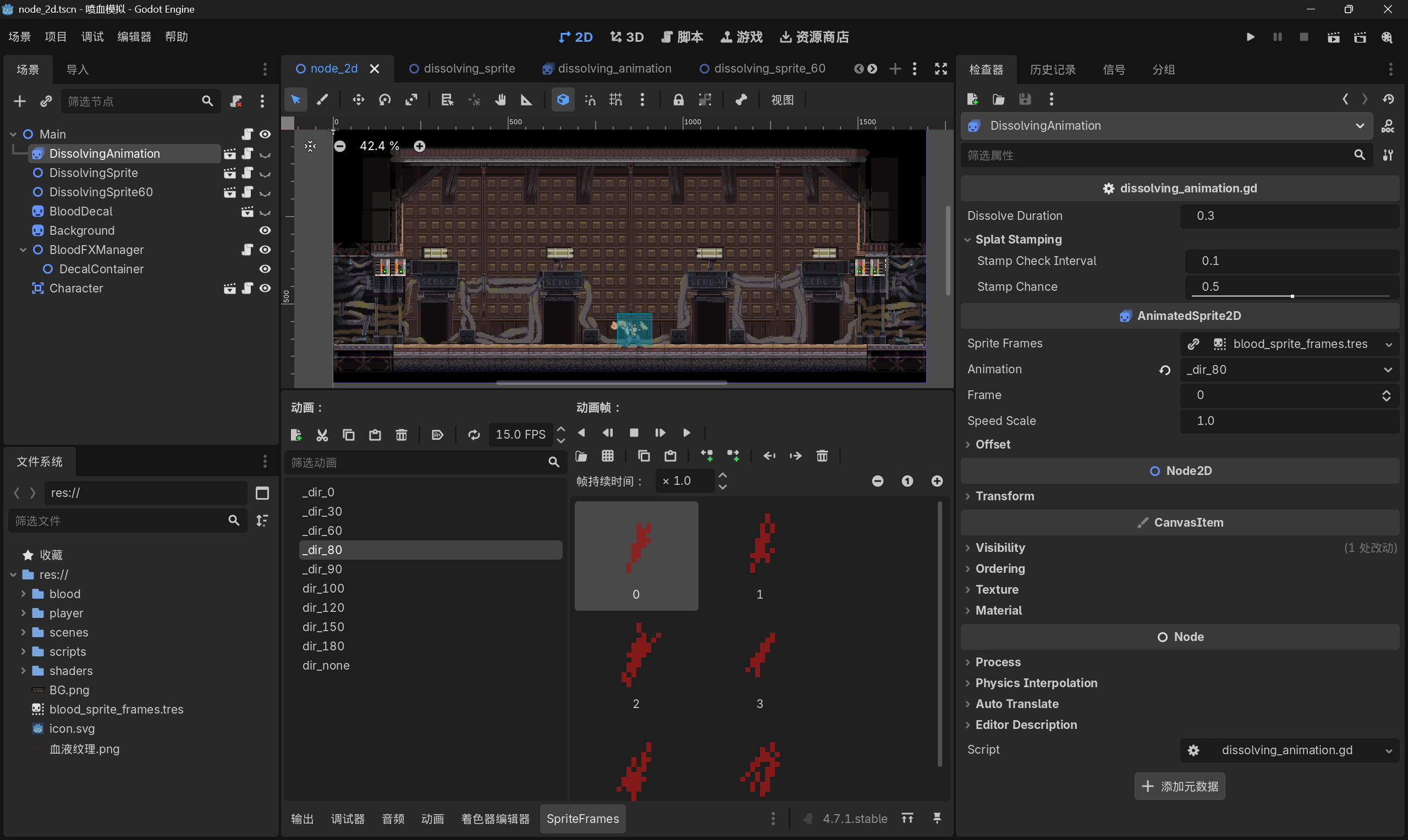Open the 调试 menu
This screenshot has width=1408, height=840.
coord(92,37)
